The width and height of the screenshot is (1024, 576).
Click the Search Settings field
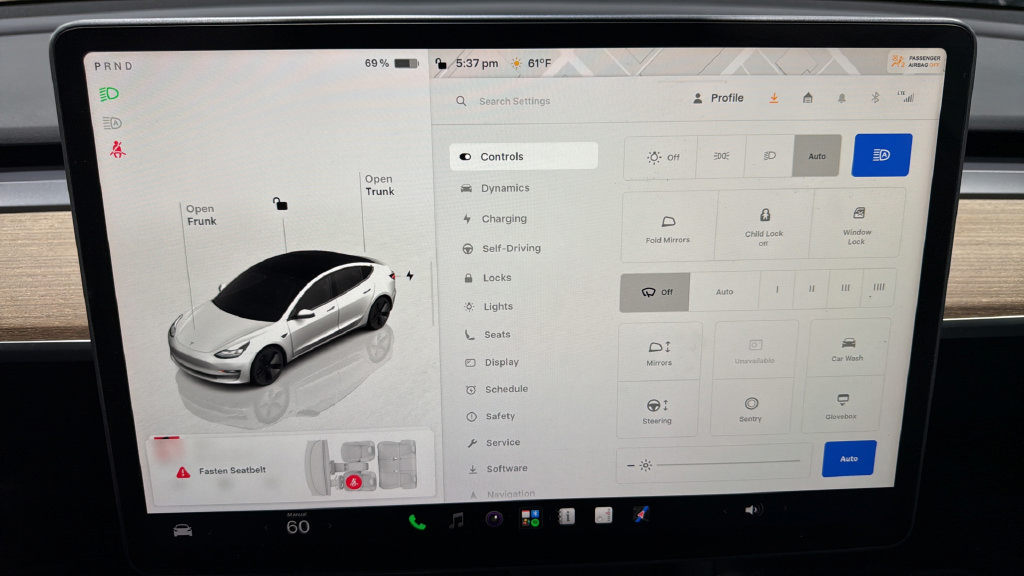(x=515, y=101)
